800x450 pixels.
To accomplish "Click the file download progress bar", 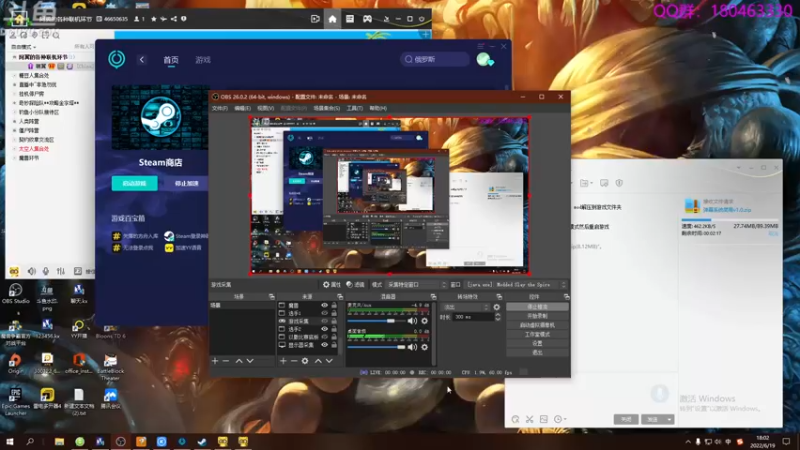I will (730, 220).
